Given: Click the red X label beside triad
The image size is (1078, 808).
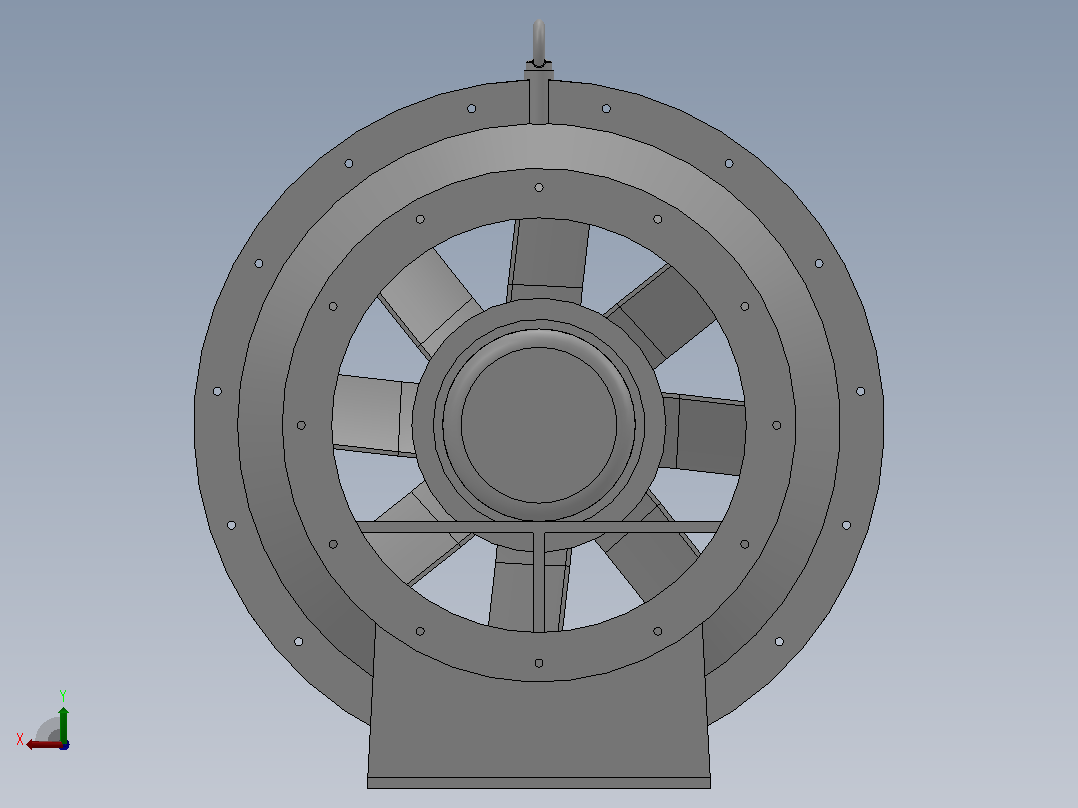Looking at the screenshot, I should (x=20, y=739).
